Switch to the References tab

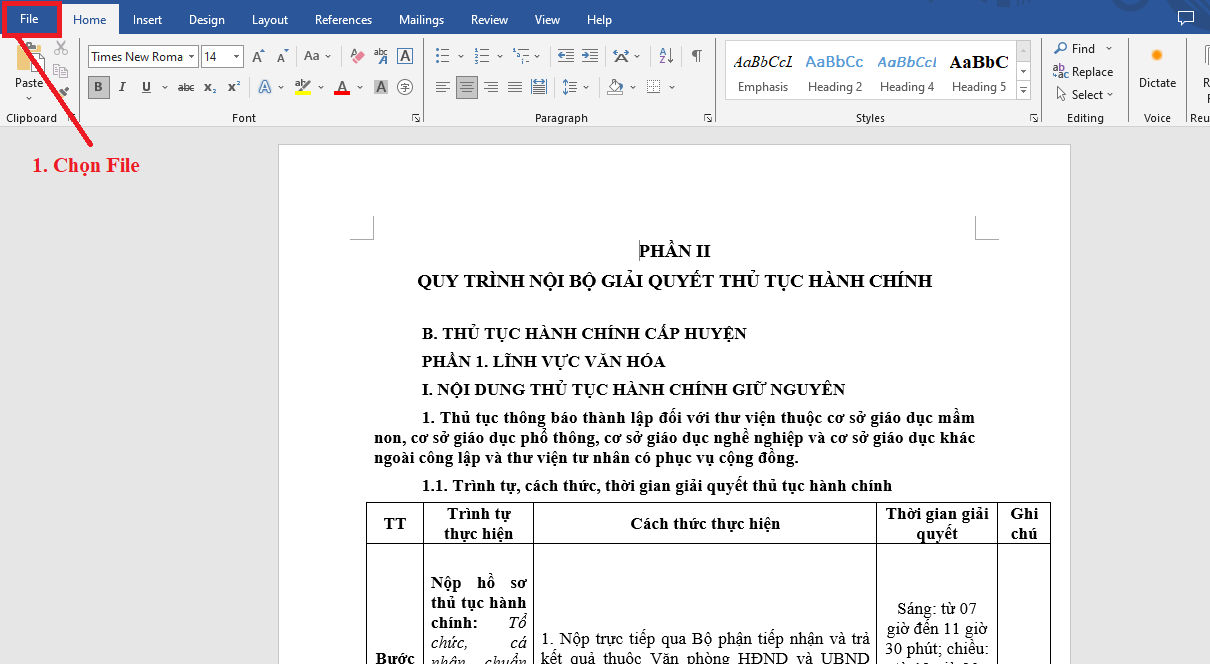[x=344, y=19]
